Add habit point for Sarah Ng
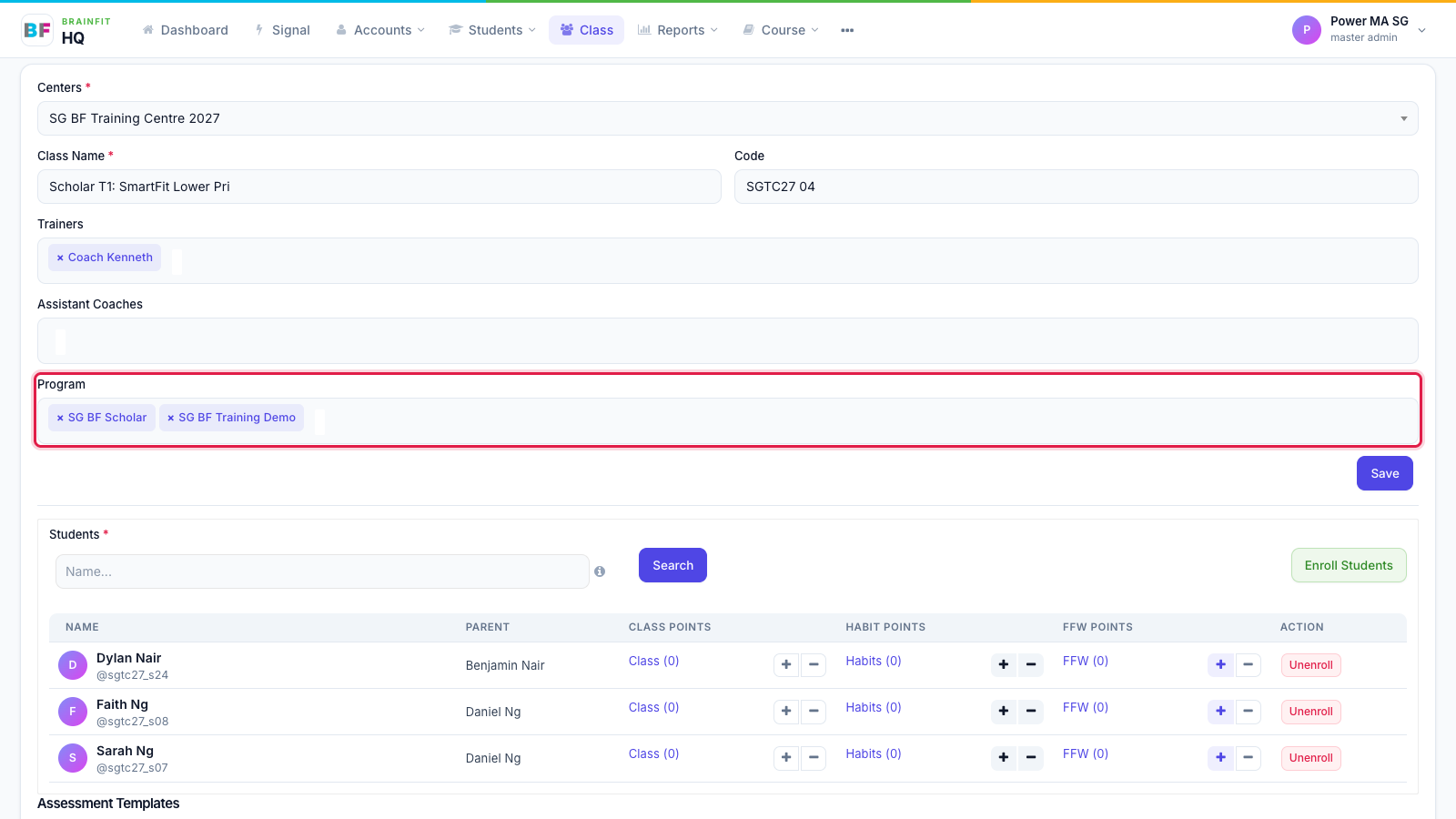Viewport: 1456px width, 819px height. coord(1004,757)
